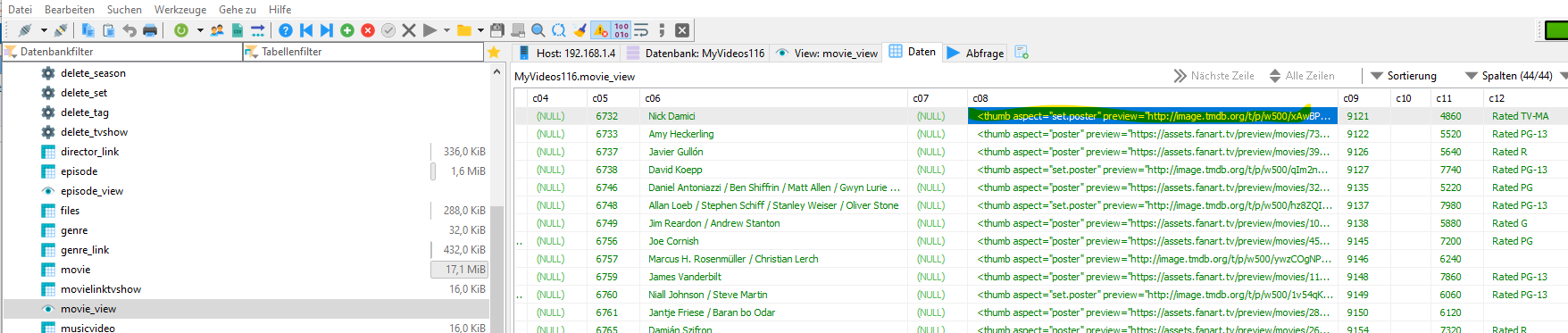Toggle the favorites star filter
The height and width of the screenshot is (333, 1568).
494,53
